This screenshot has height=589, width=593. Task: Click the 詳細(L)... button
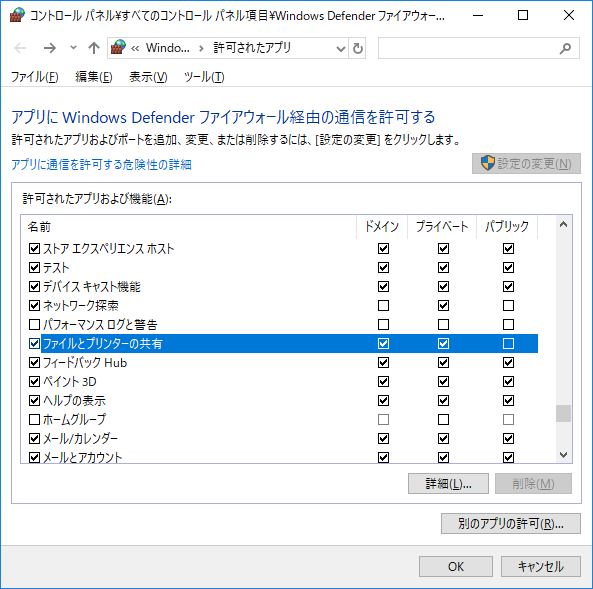[448, 483]
